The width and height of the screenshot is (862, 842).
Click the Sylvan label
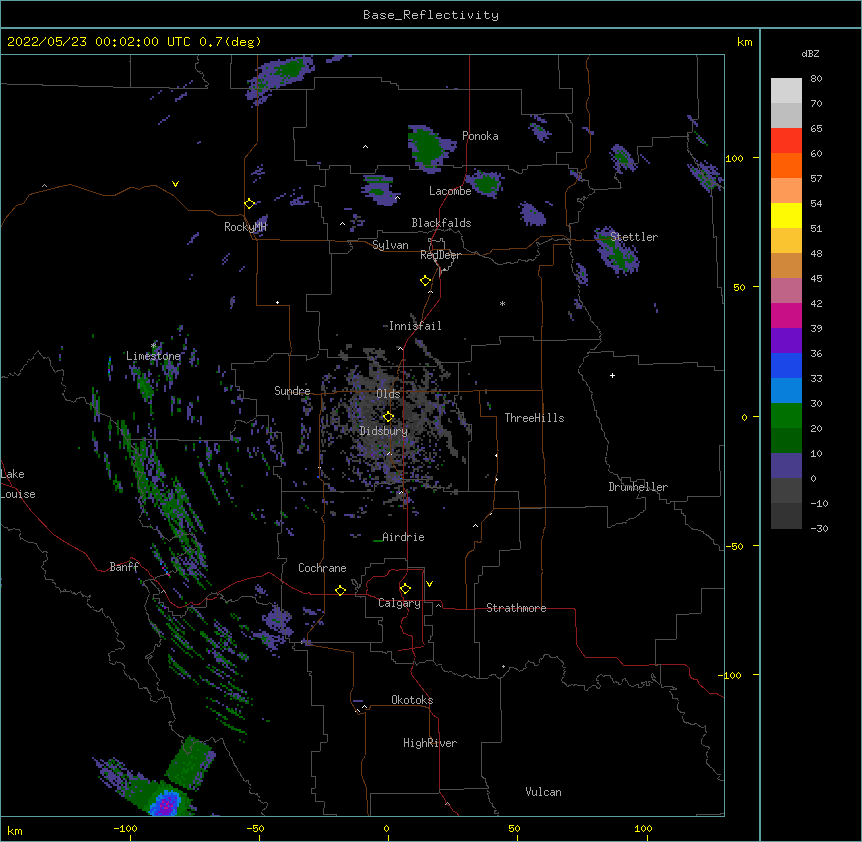(390, 245)
